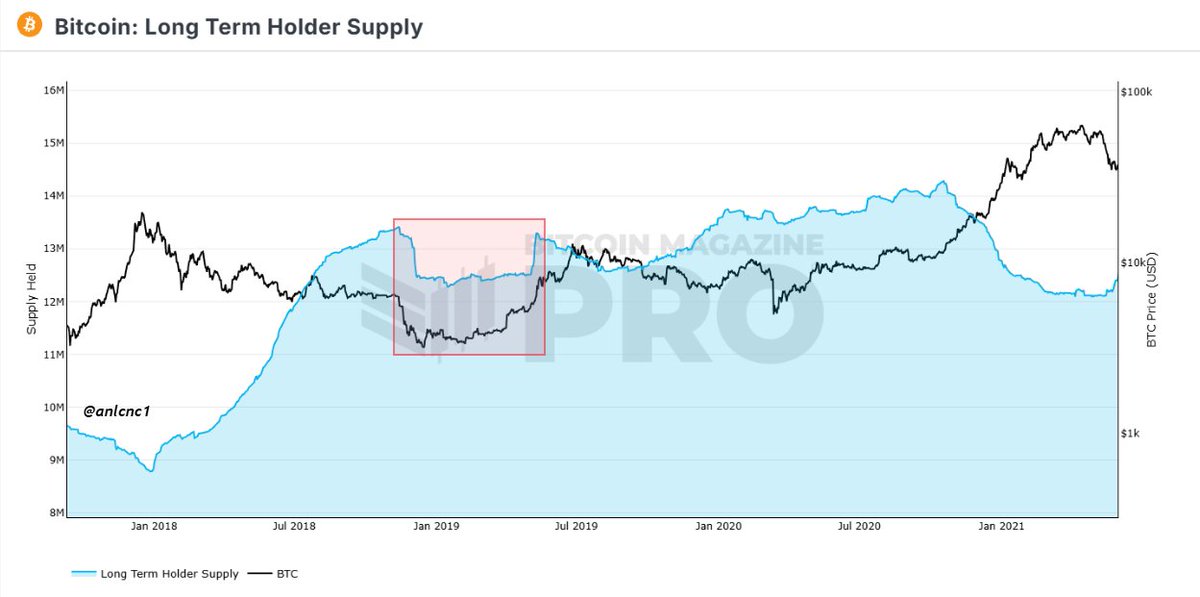Click the chart title Bitcoin: Long Term Holder Supply
The height and width of the screenshot is (597, 1200).
[x=239, y=26]
